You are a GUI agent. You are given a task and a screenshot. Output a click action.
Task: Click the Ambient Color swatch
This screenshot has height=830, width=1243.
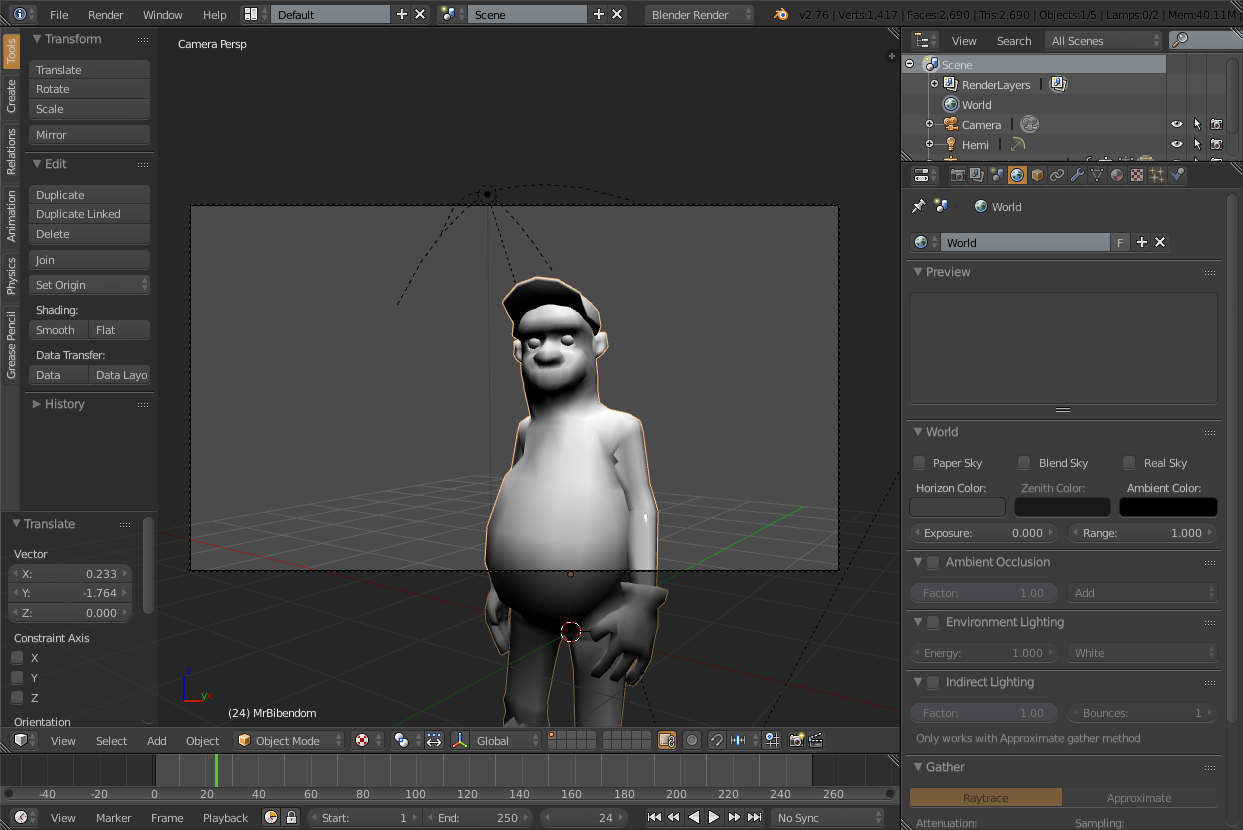point(1168,507)
